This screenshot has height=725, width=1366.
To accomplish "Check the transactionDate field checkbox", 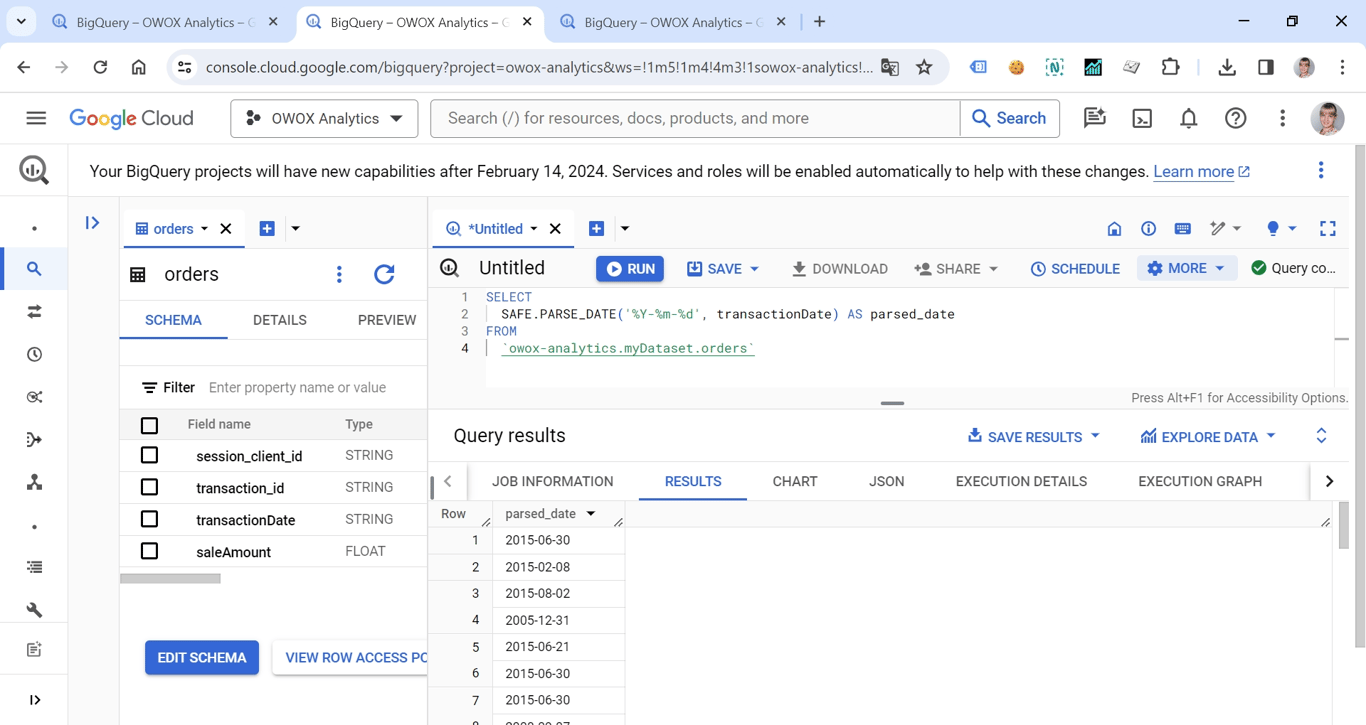I will tap(149, 519).
